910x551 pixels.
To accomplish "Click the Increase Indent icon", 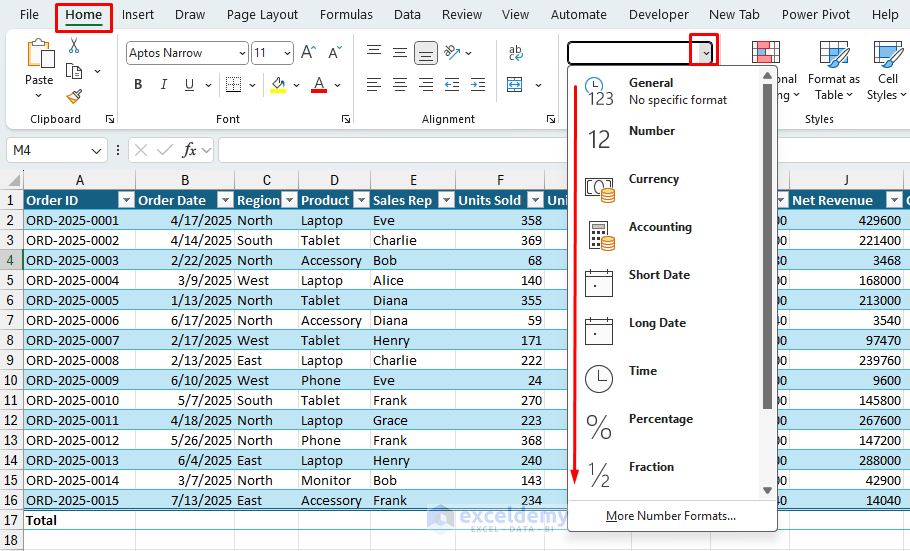I will (x=478, y=85).
